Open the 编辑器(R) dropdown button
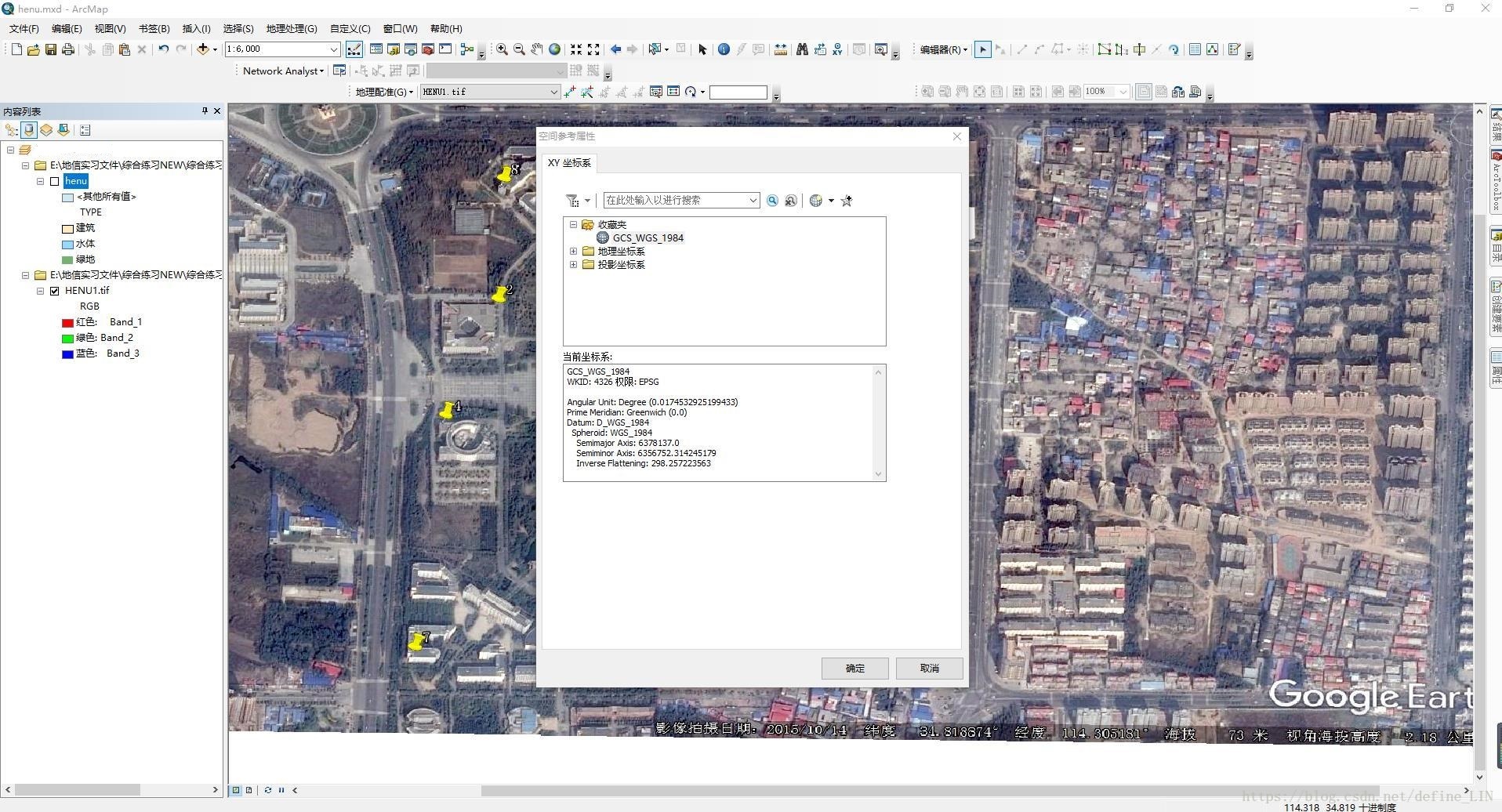The height and width of the screenshot is (812, 1502). pyautogui.click(x=944, y=49)
